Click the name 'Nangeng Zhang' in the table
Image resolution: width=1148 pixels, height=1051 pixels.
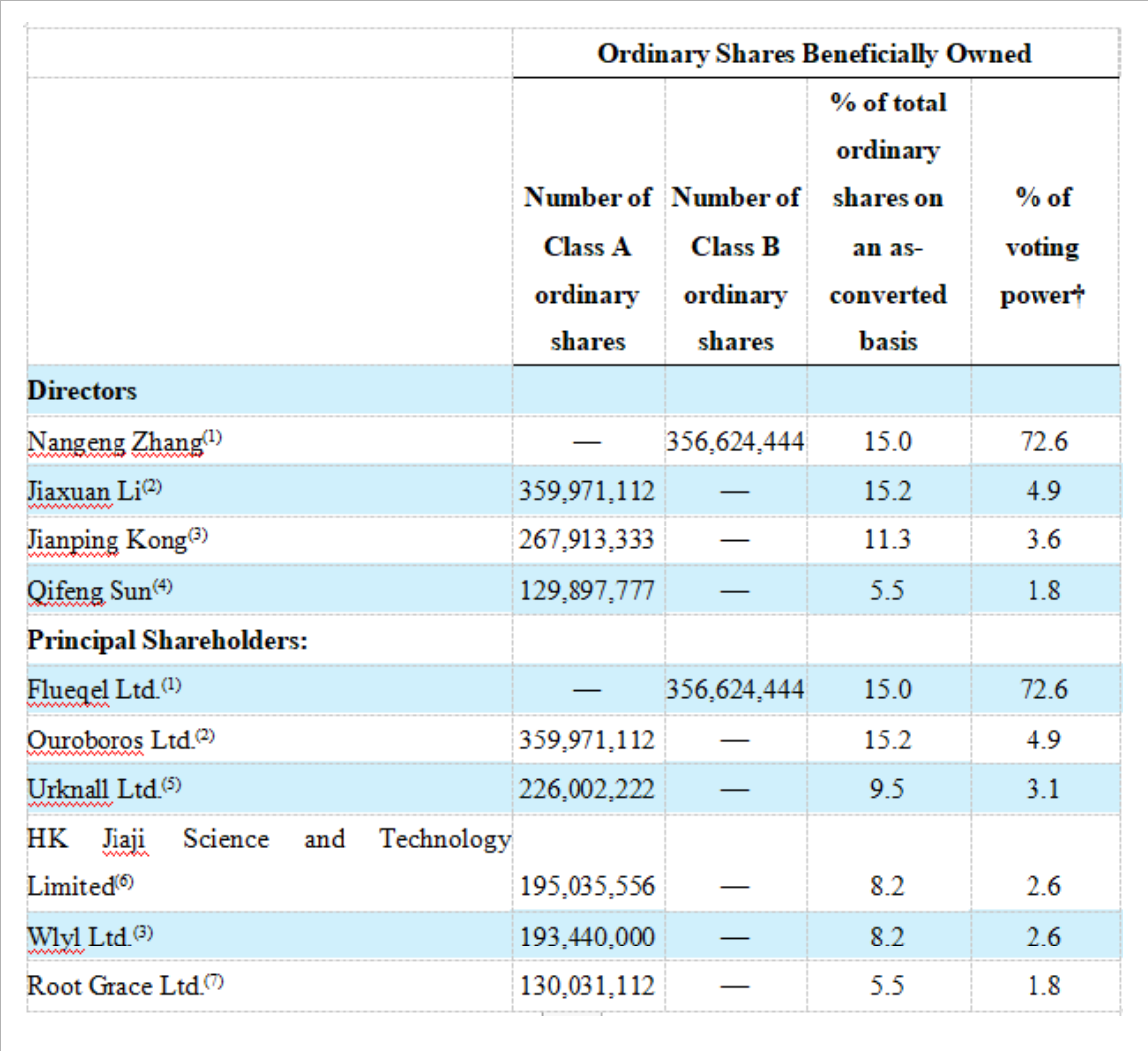(x=114, y=442)
